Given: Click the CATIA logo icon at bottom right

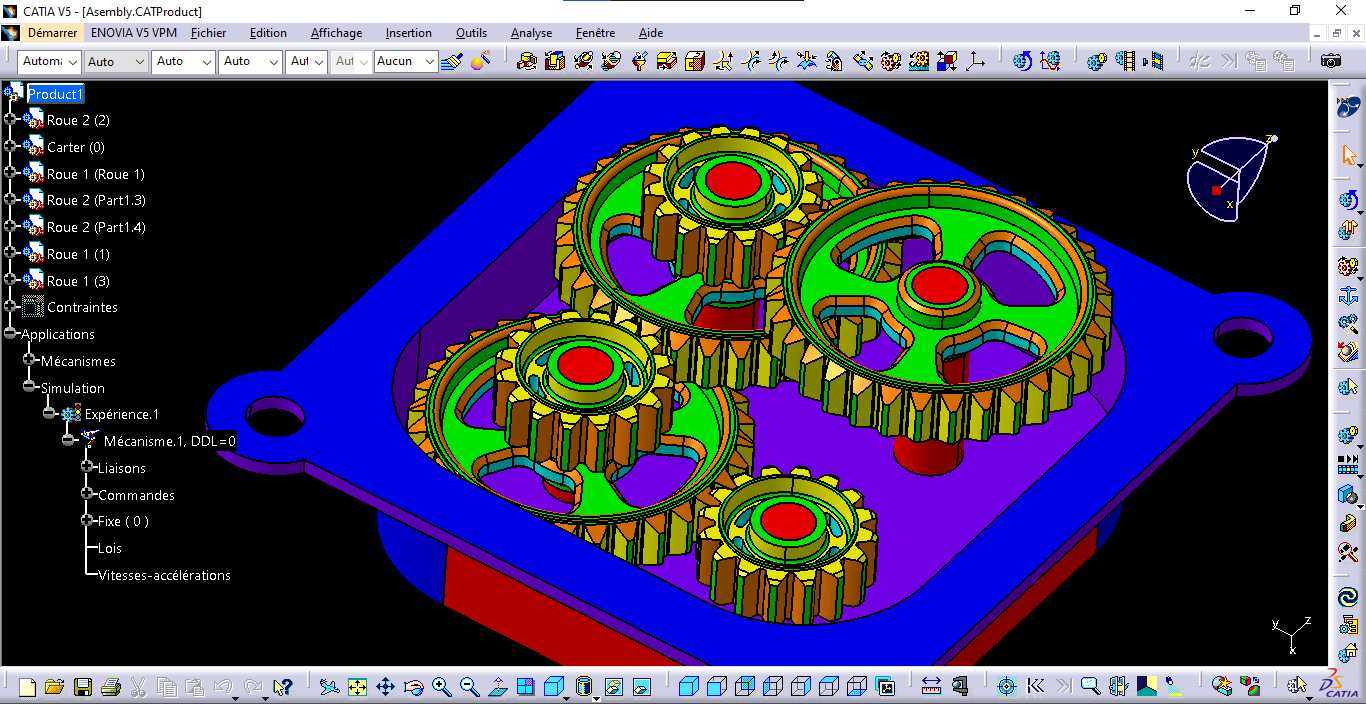Looking at the screenshot, I should (1339, 684).
